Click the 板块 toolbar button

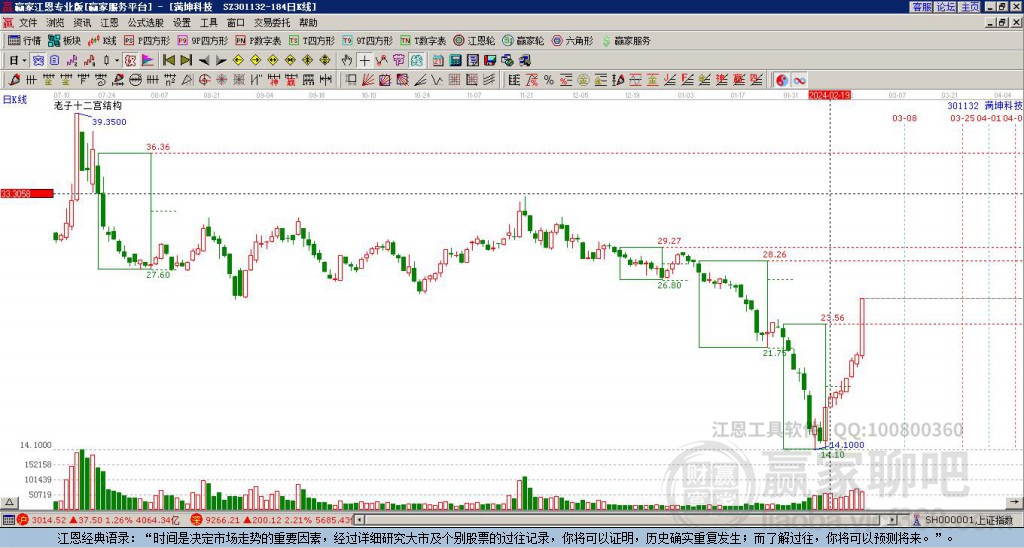click(65, 40)
